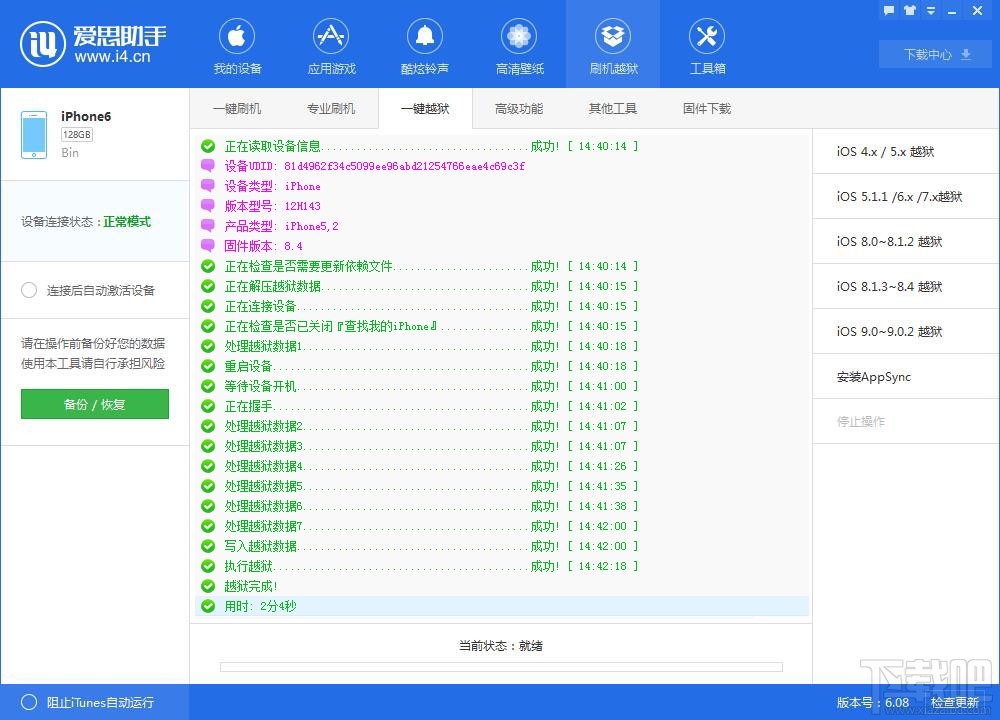Click the progress bar below 当前状态
Image resolution: width=1000 pixels, height=720 pixels.
[x=500, y=667]
